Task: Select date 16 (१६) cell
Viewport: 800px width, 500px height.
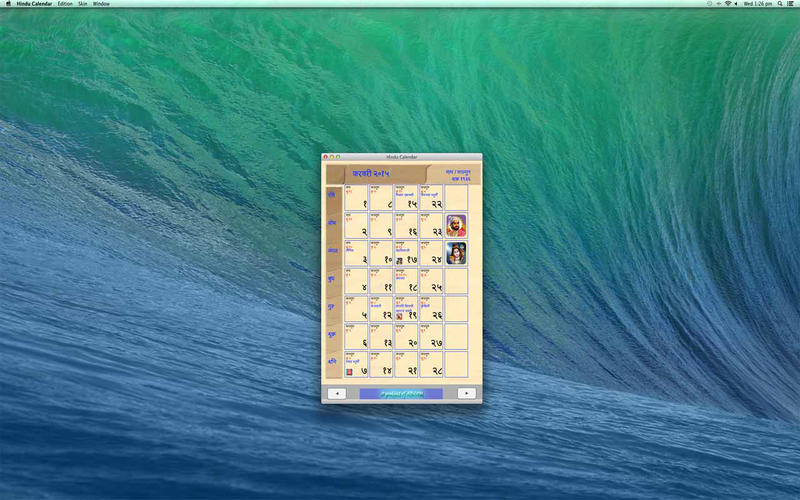Action: click(x=406, y=226)
